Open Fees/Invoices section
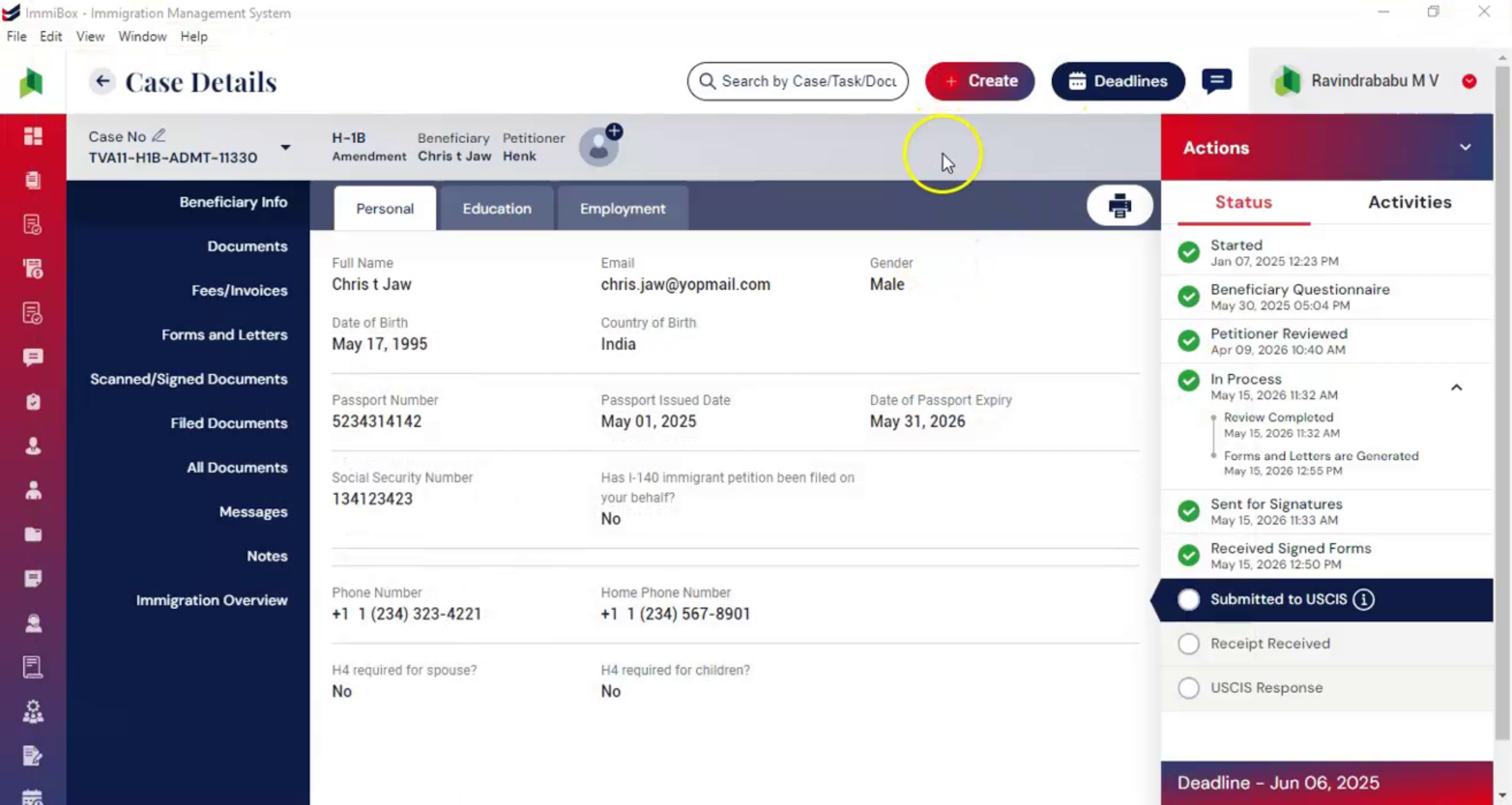The width and height of the screenshot is (1512, 805). pos(239,290)
